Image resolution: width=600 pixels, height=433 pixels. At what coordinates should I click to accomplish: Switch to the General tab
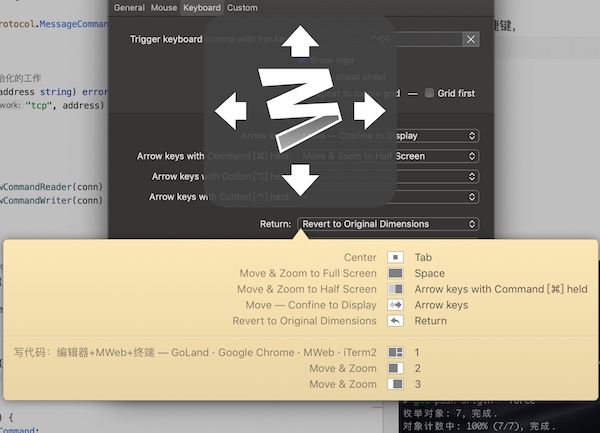(x=129, y=8)
